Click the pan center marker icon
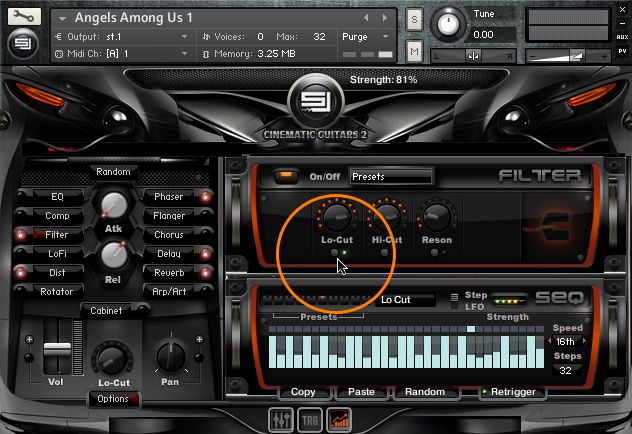The image size is (632, 434). [473, 56]
